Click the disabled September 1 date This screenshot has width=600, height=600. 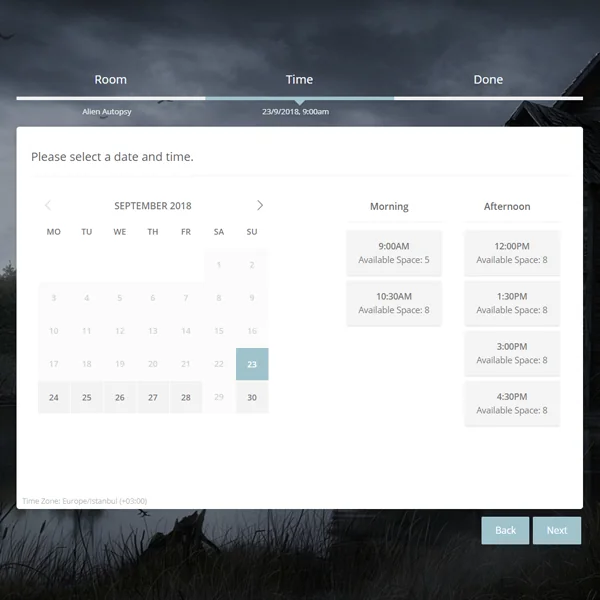[x=219, y=265]
